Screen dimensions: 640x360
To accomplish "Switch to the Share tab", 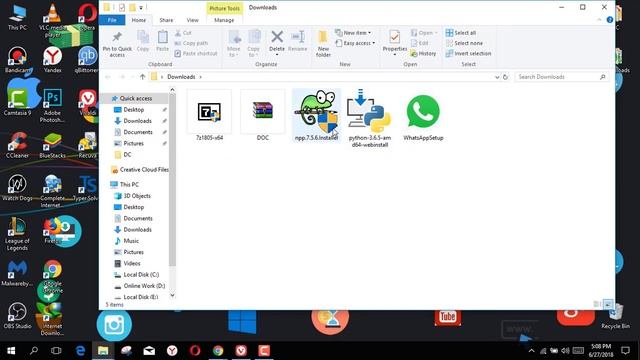I will 166,20.
